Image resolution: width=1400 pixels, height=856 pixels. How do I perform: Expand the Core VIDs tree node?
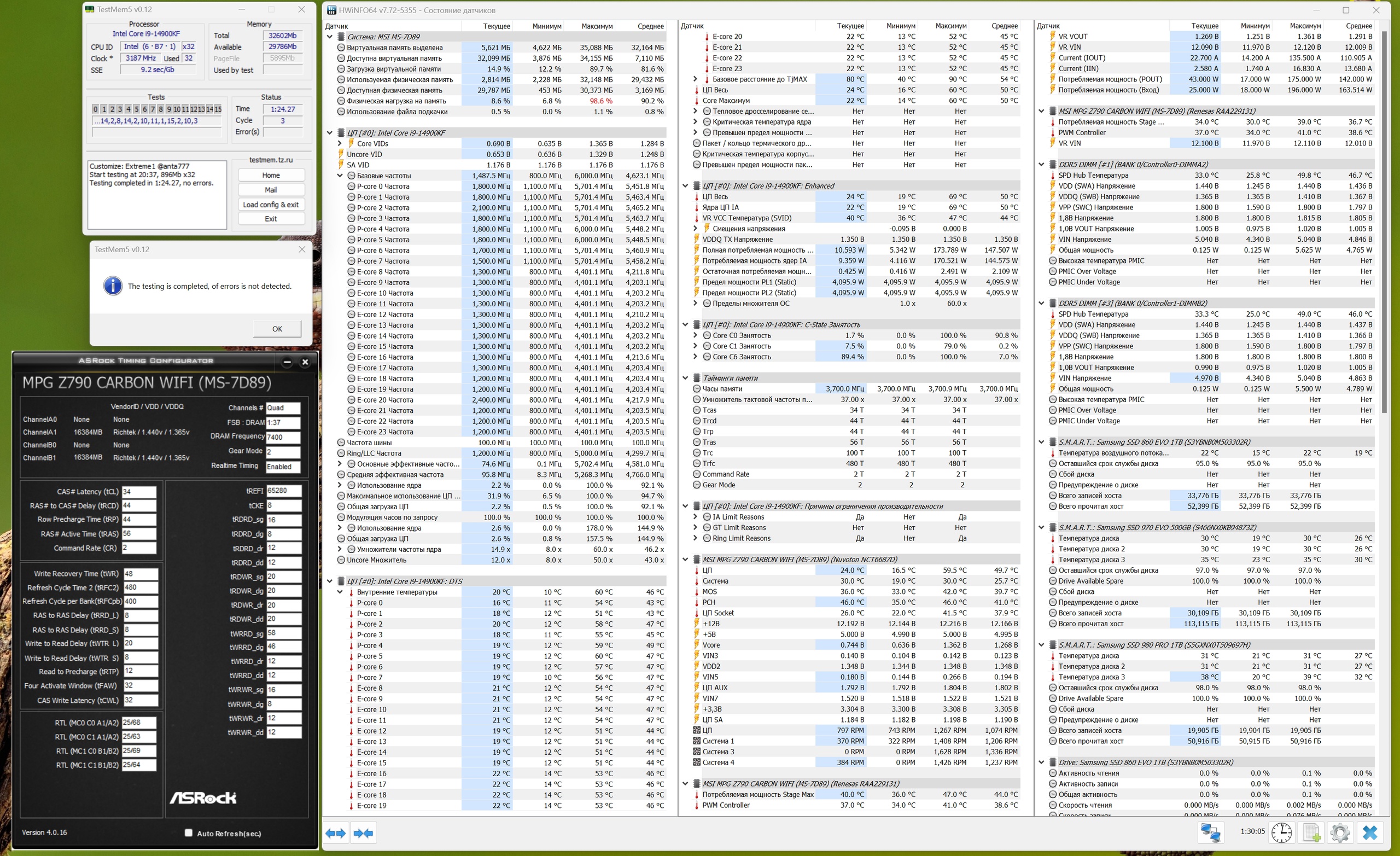pos(340,144)
